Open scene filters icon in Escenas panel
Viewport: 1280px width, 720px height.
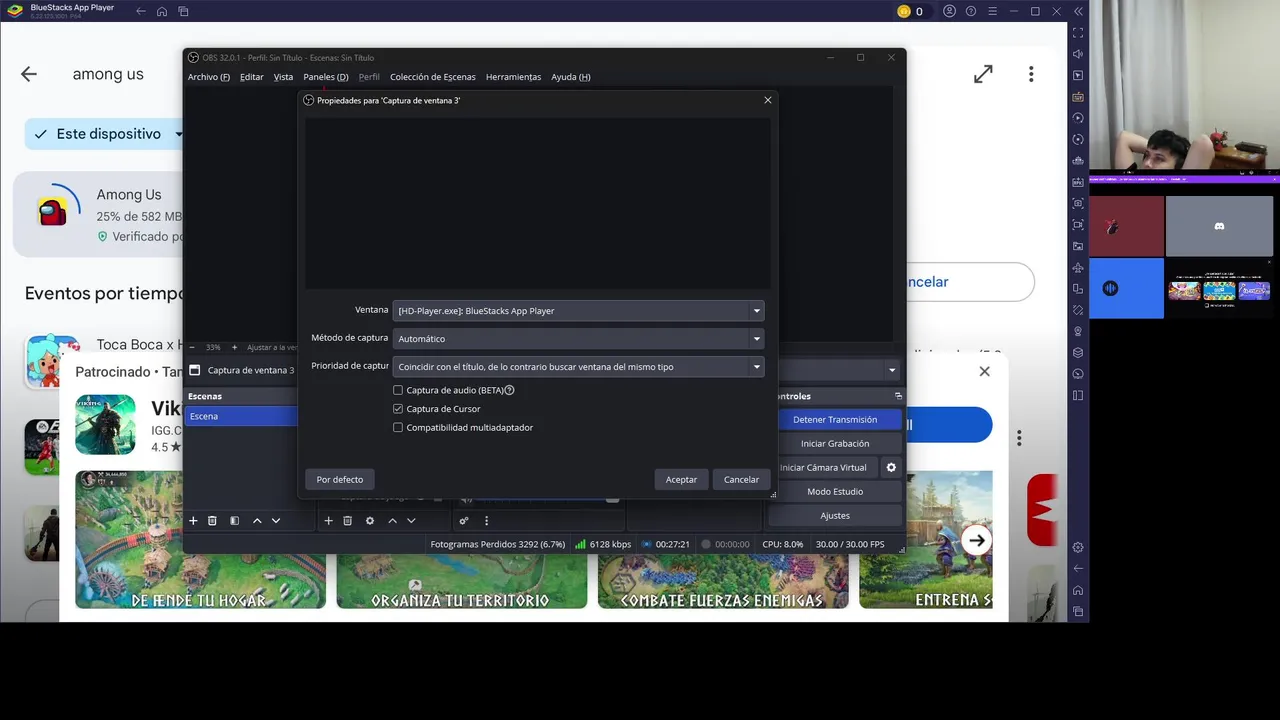tap(234, 520)
